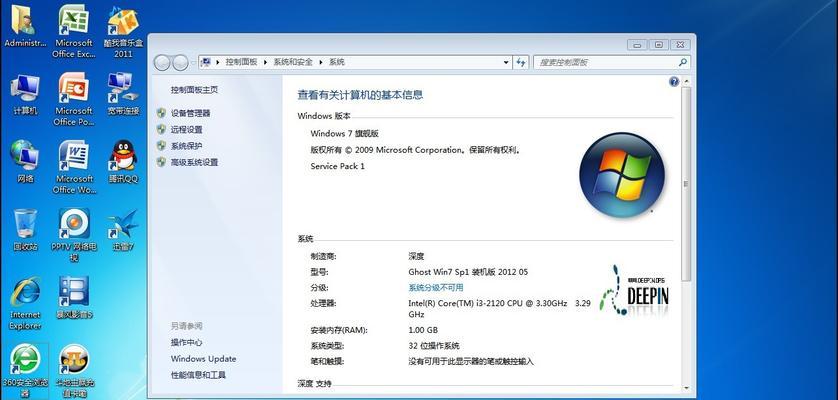Click the 制造商 value 深度
Screen dimensions: 838x400
pos(416,256)
